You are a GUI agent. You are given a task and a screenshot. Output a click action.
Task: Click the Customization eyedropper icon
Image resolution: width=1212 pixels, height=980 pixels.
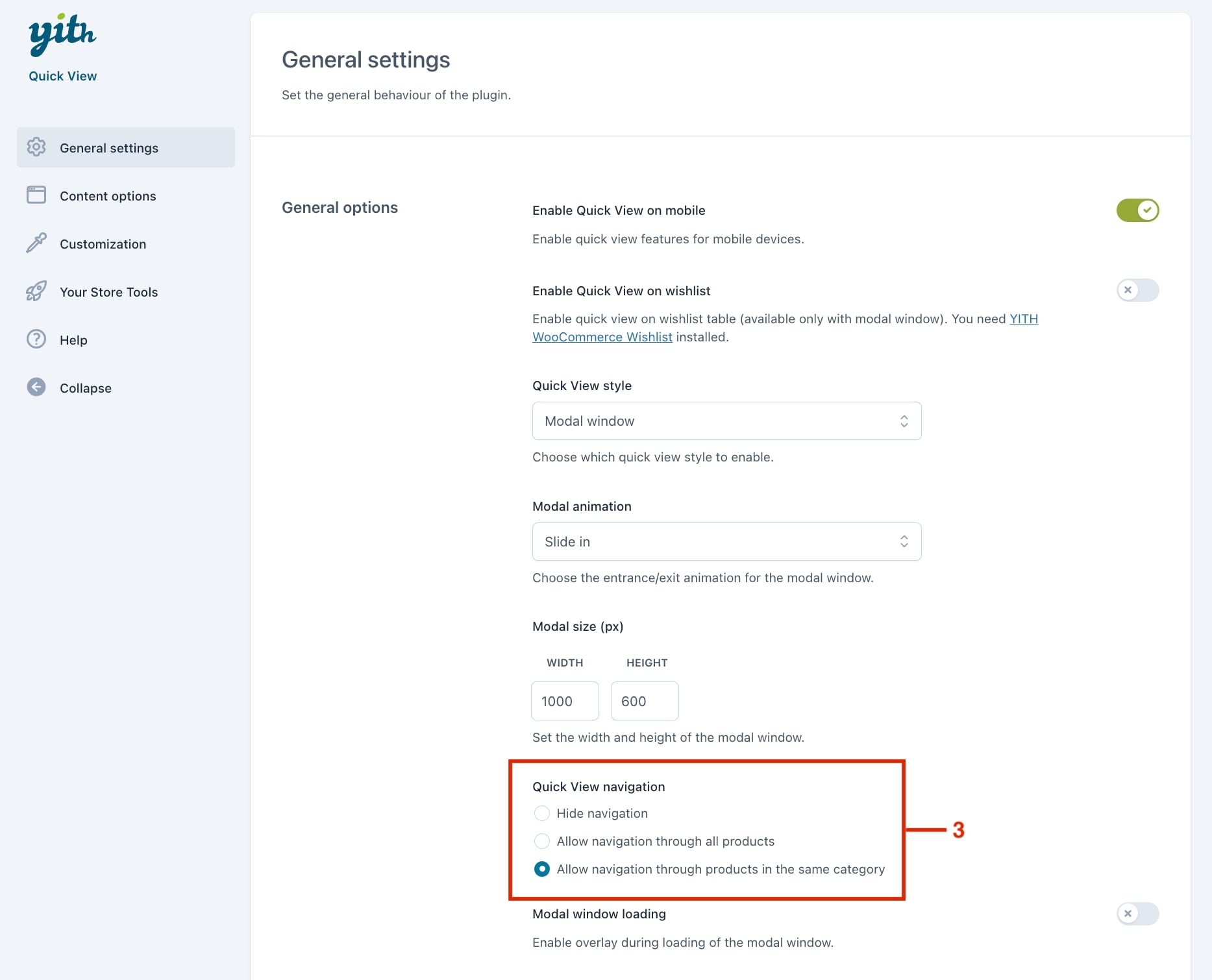click(x=36, y=243)
